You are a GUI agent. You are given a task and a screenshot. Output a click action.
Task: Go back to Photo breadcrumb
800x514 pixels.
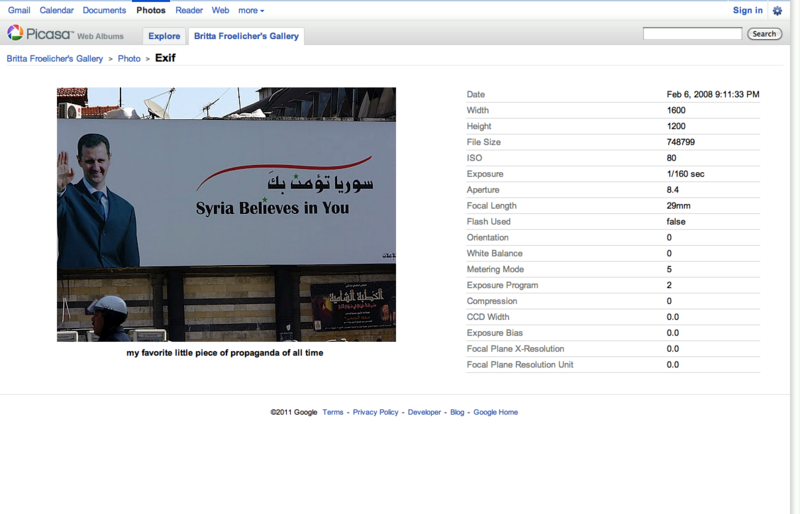(129, 59)
